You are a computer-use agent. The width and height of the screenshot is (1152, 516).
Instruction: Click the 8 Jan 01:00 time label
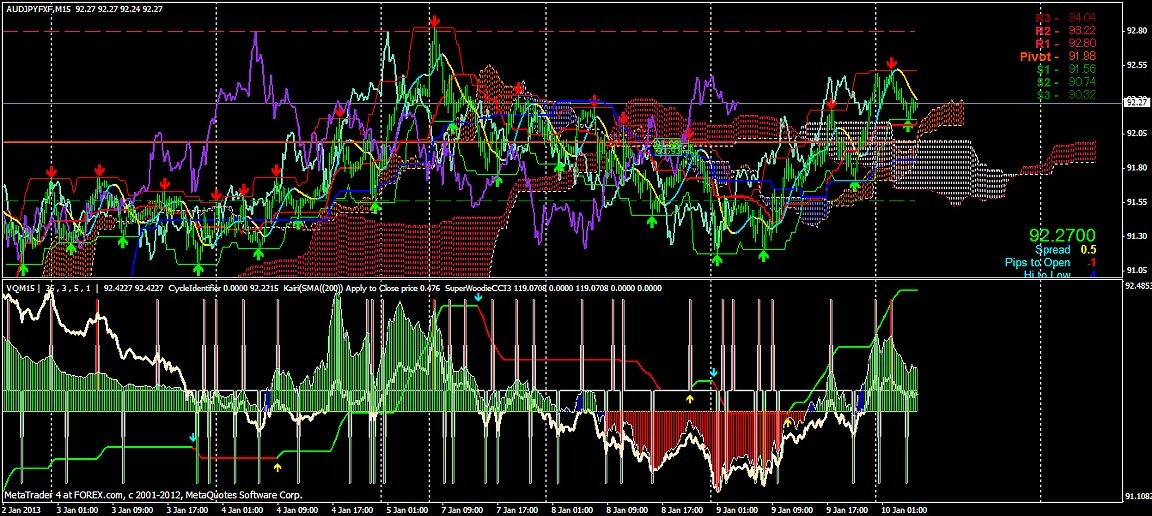coord(572,509)
